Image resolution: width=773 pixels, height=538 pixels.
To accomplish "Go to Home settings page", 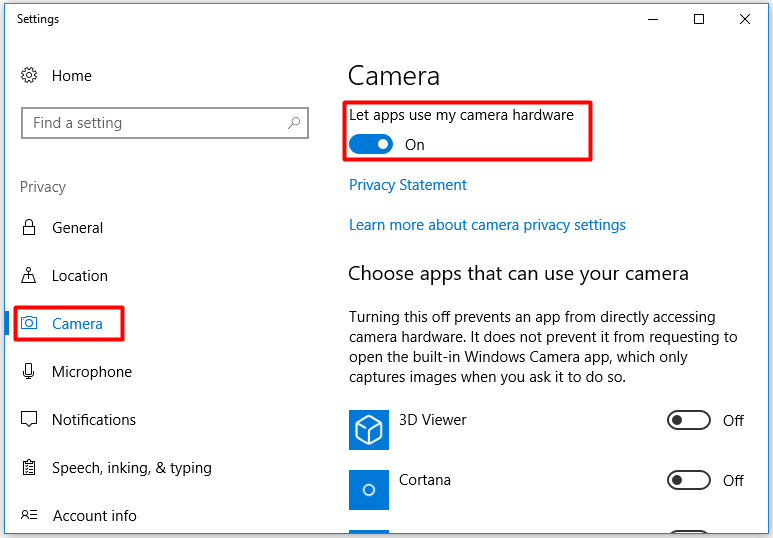I will (72, 76).
